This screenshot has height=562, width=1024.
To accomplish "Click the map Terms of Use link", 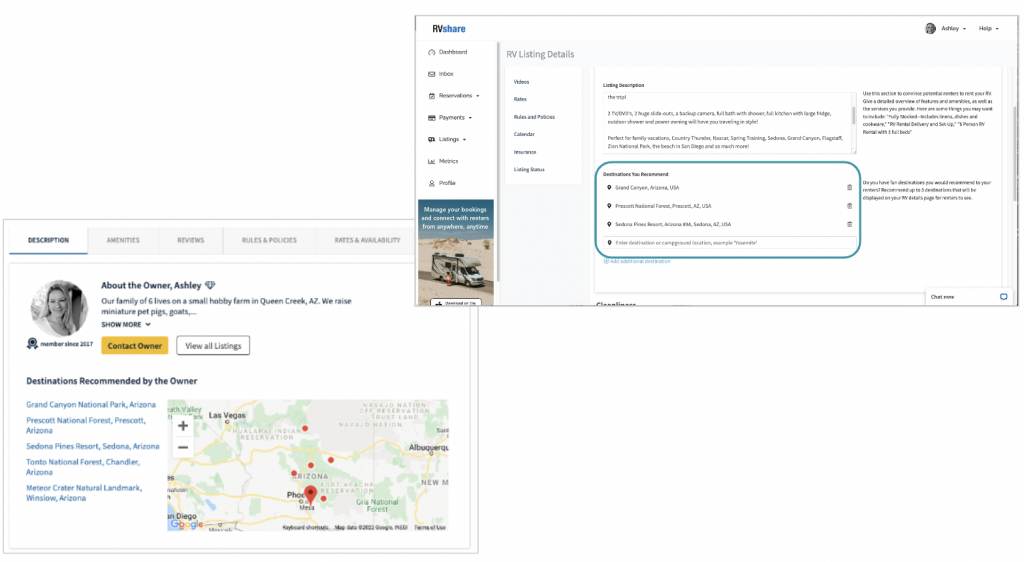I will 430,527.
